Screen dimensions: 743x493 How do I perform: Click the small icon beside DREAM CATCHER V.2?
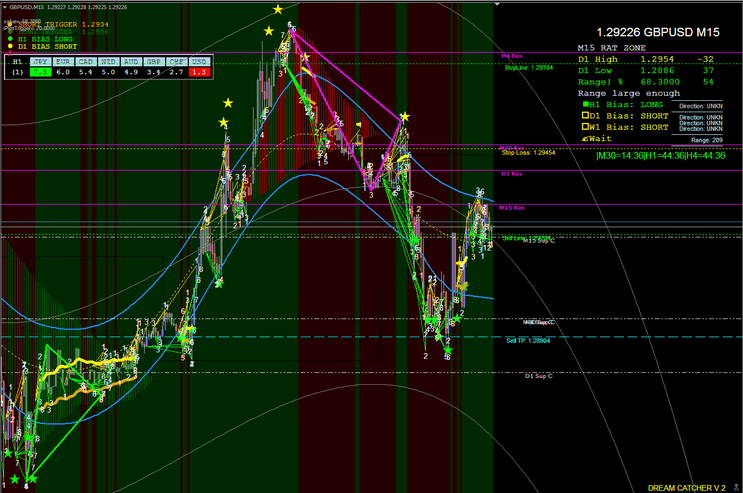[x=736, y=487]
